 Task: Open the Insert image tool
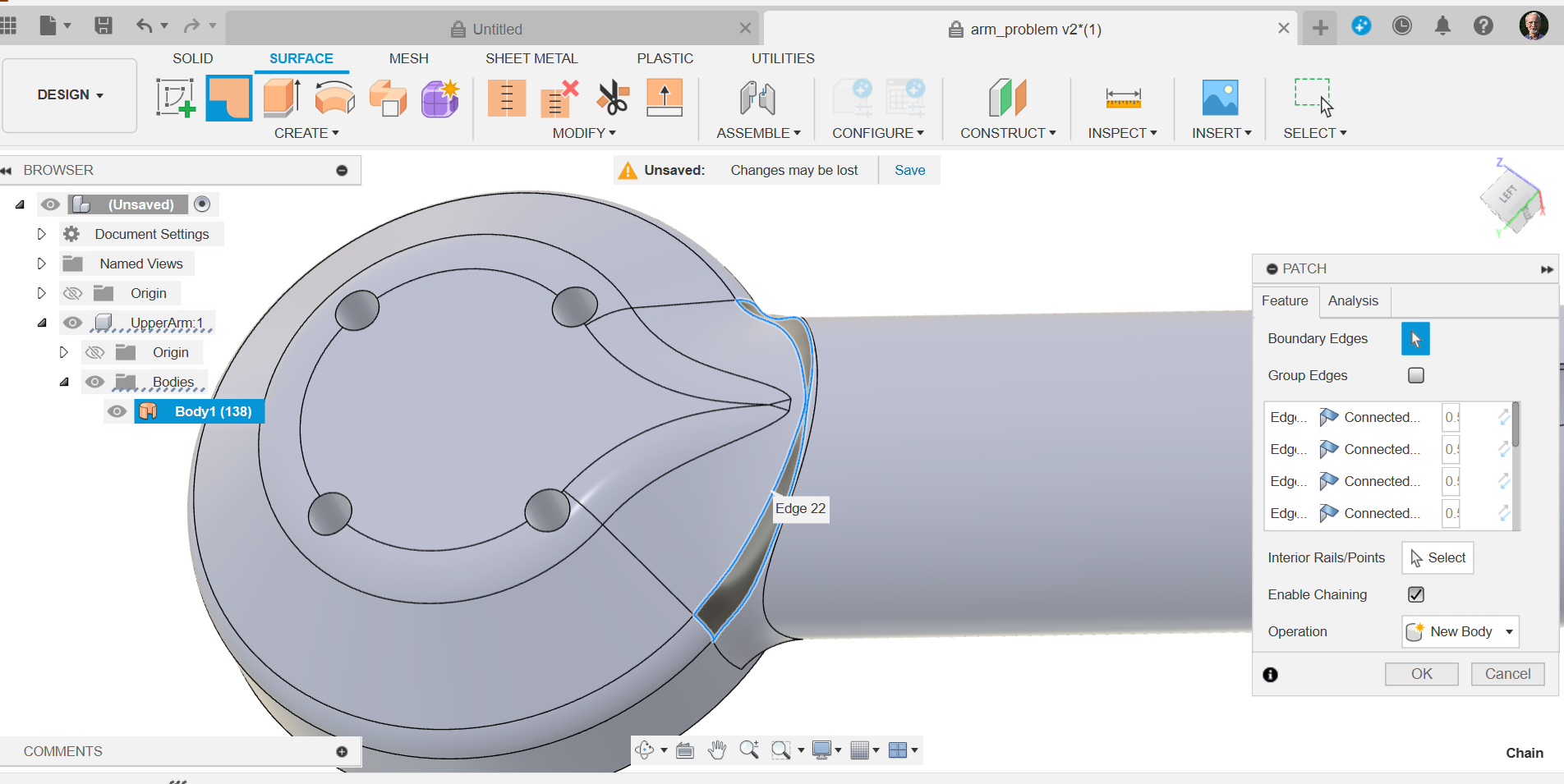tap(1220, 98)
